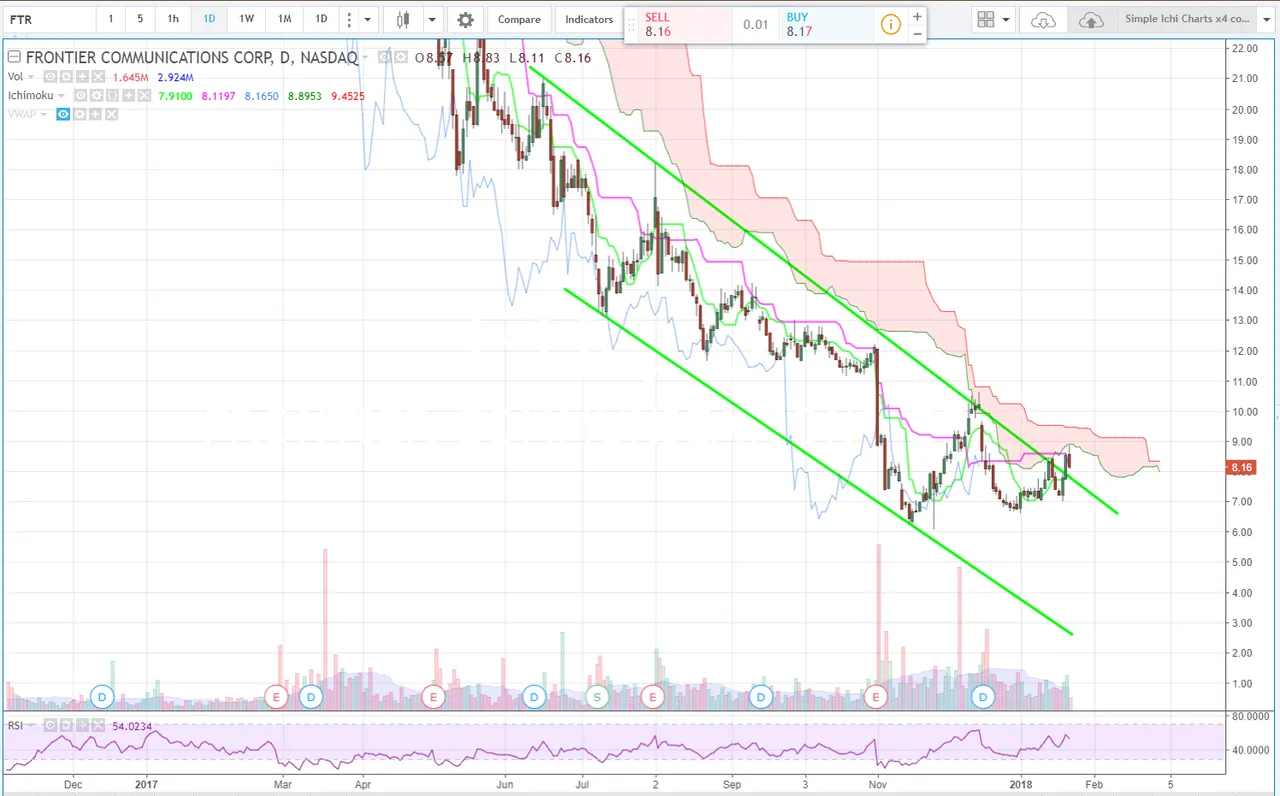Image resolution: width=1280 pixels, height=796 pixels.
Task: Open settings gear for the VWAP indicator
Action: tap(81, 115)
